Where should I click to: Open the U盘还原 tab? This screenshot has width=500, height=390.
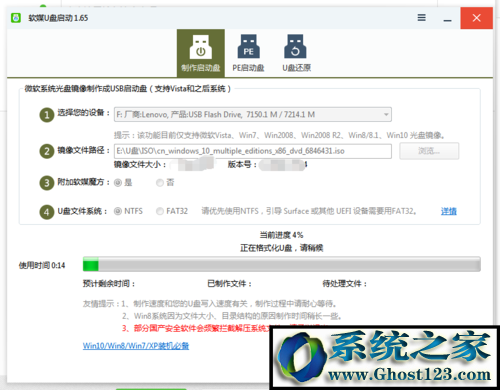296,53
